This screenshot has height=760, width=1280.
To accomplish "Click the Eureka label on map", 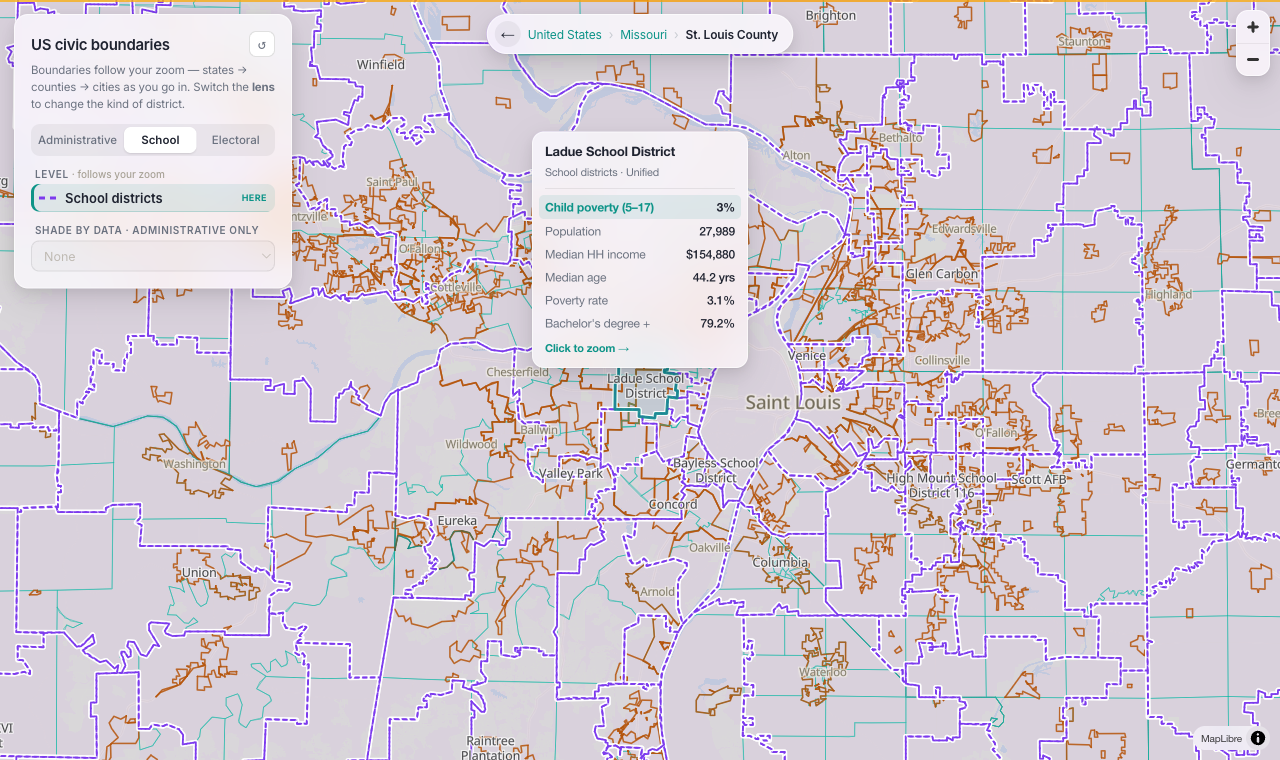I will pos(457,521).
